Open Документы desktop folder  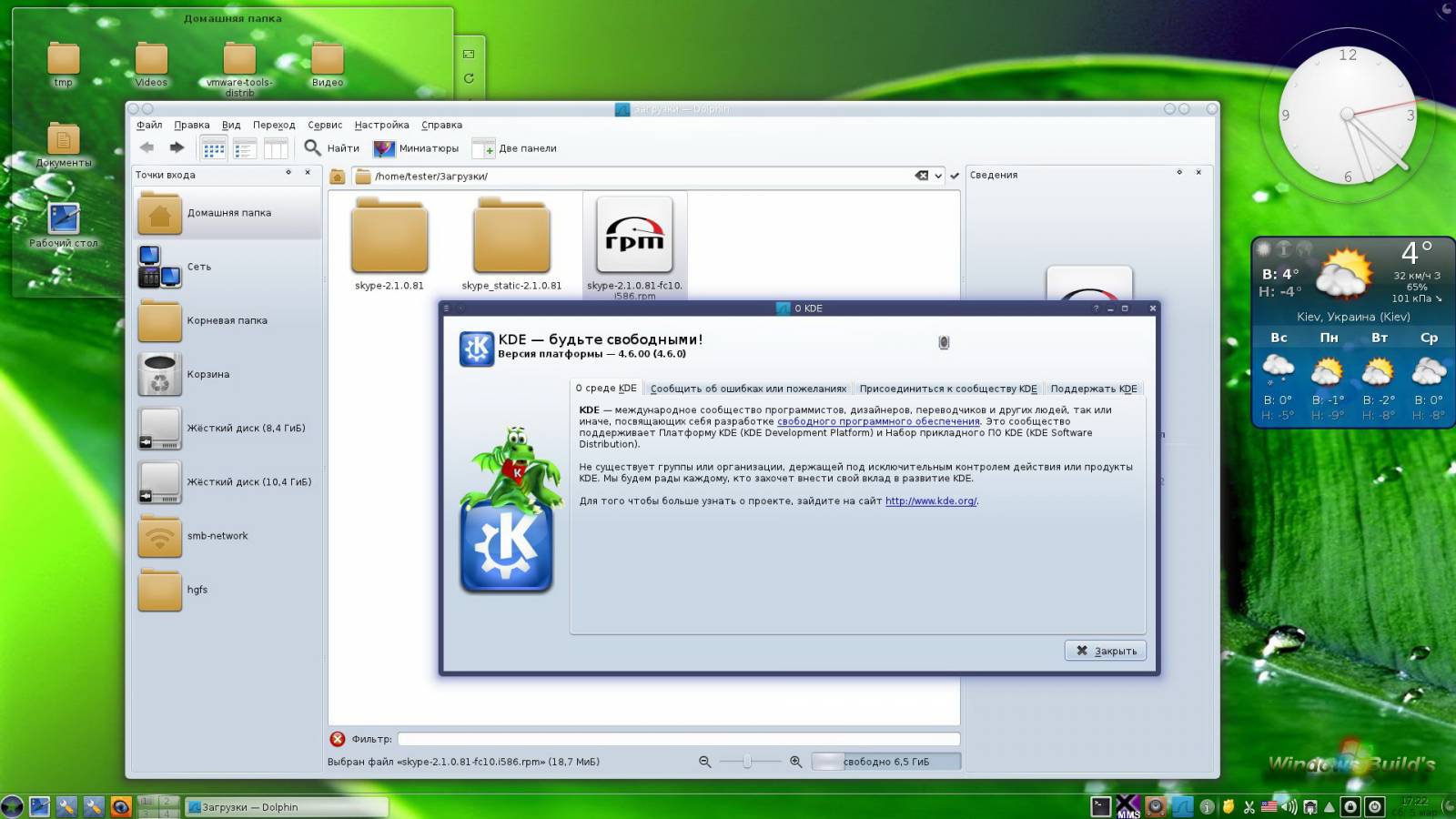pyautogui.click(x=63, y=145)
